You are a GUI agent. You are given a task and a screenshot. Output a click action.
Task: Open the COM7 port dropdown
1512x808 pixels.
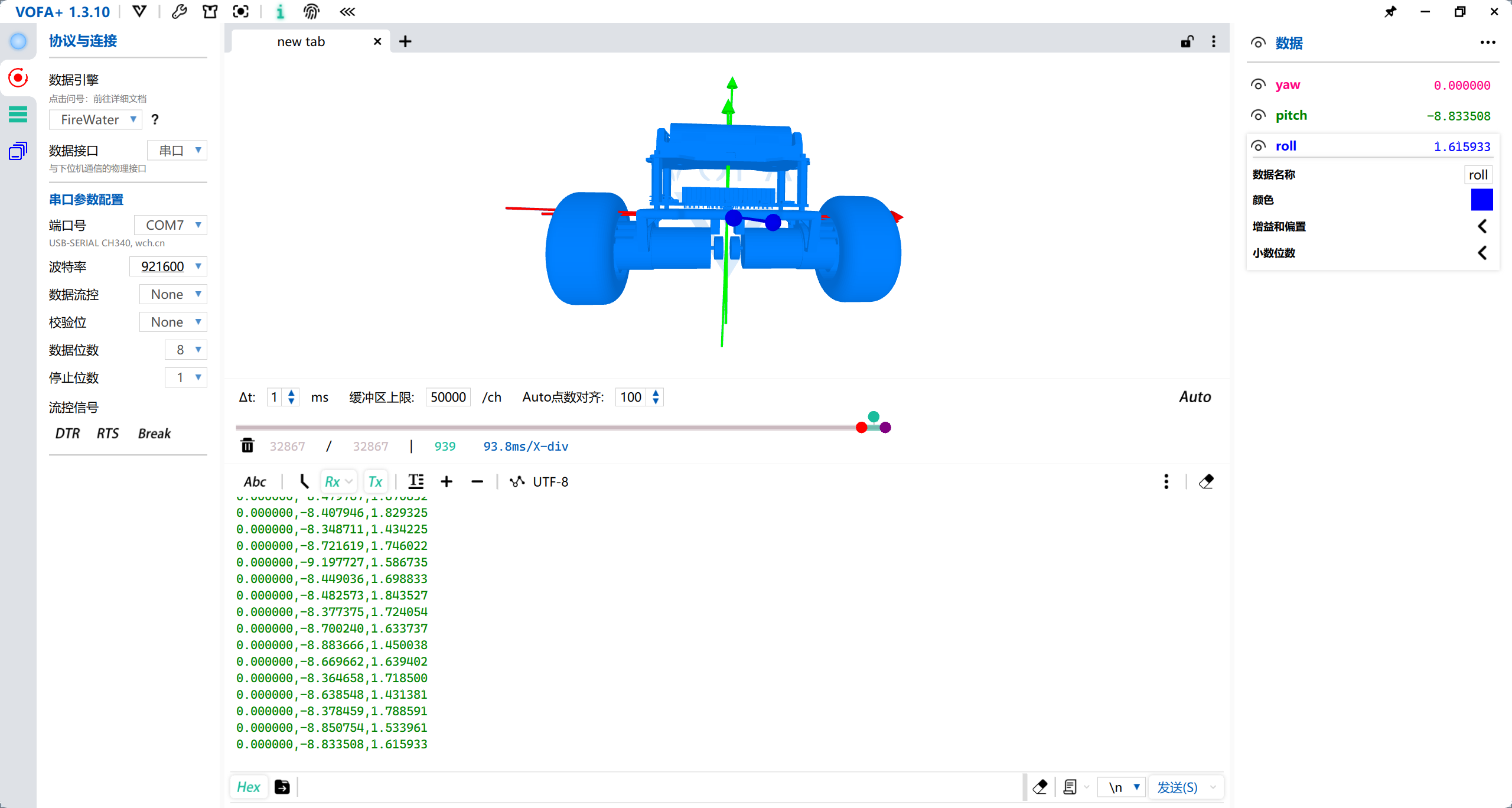[x=171, y=225]
